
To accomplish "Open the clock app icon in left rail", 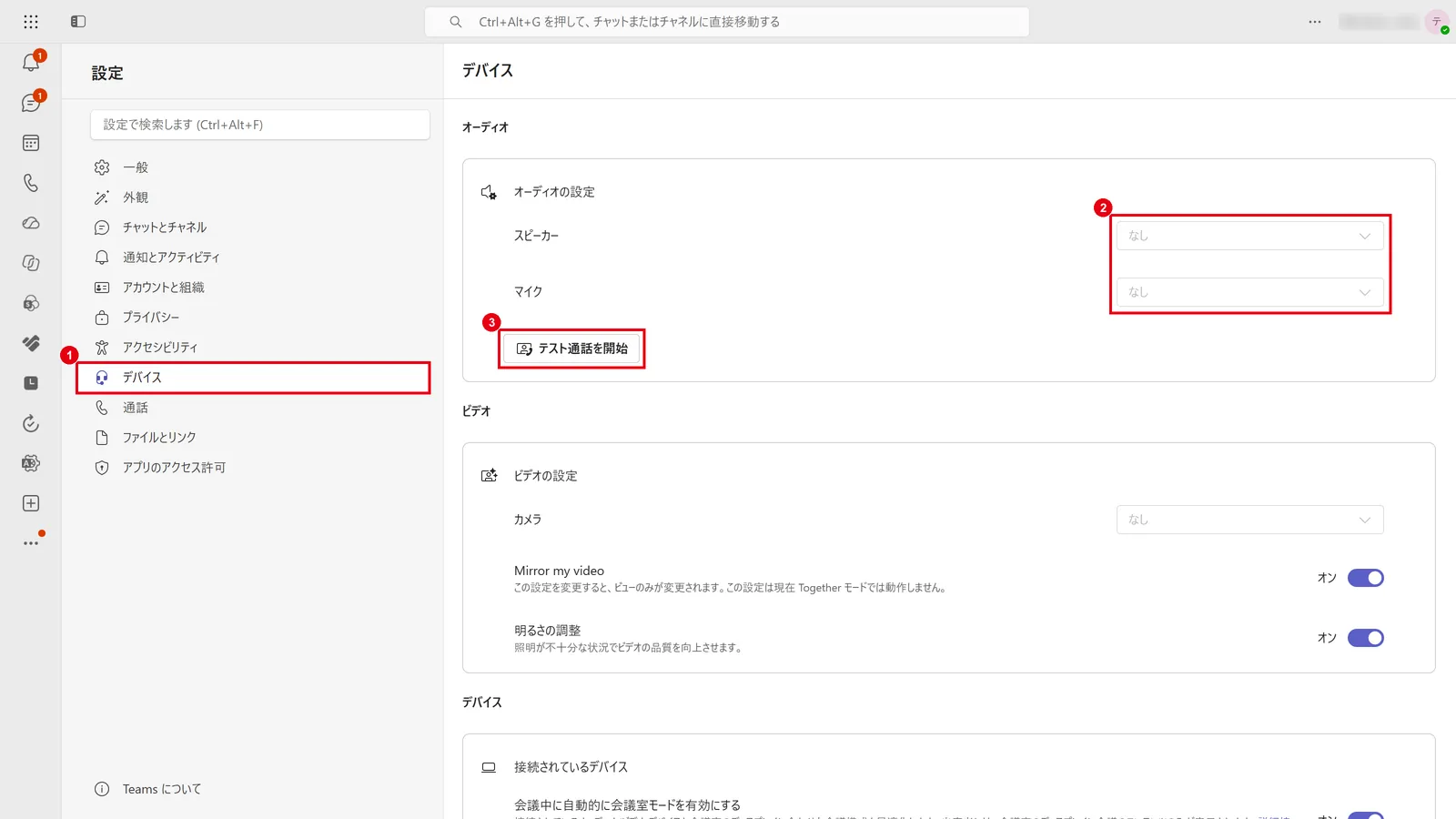I will [x=31, y=383].
